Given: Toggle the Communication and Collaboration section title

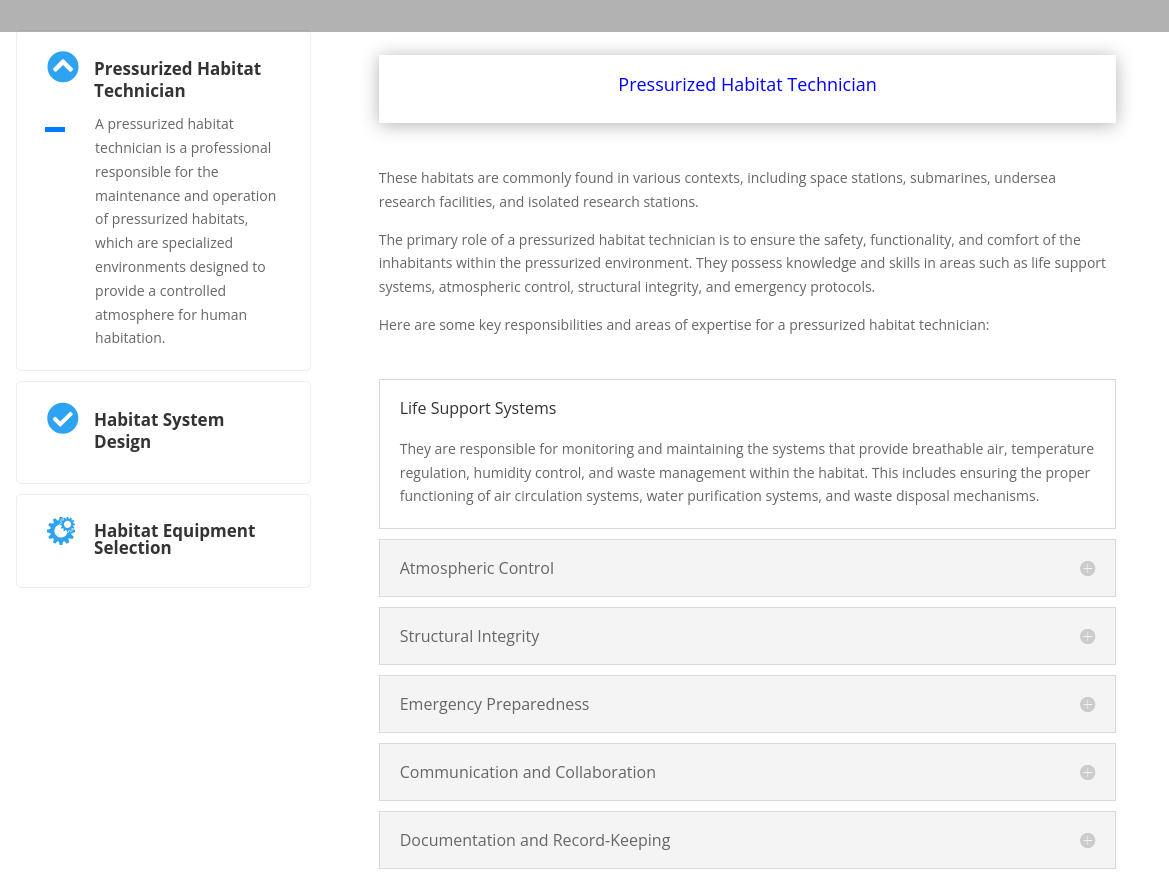Looking at the screenshot, I should click(x=528, y=772).
